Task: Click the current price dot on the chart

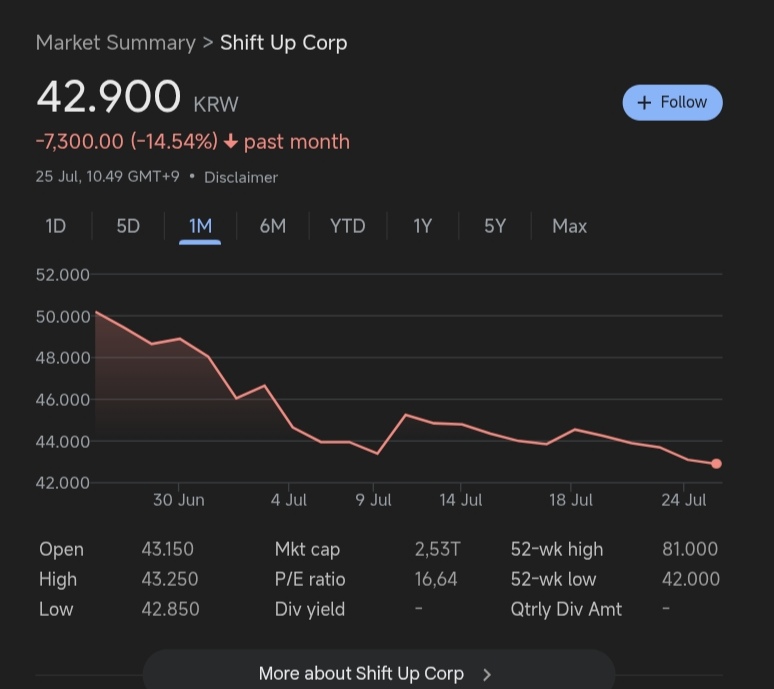Action: (716, 463)
